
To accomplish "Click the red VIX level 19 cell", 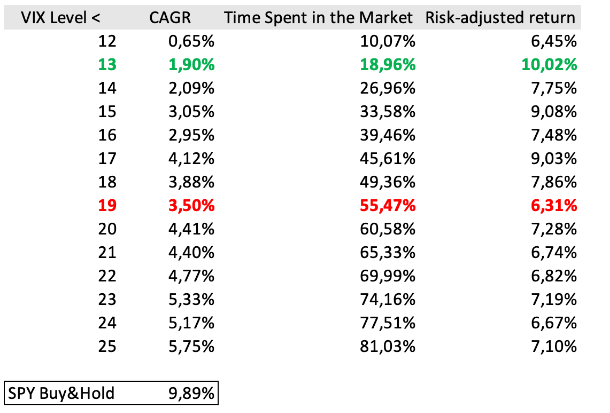I will click(x=107, y=206).
